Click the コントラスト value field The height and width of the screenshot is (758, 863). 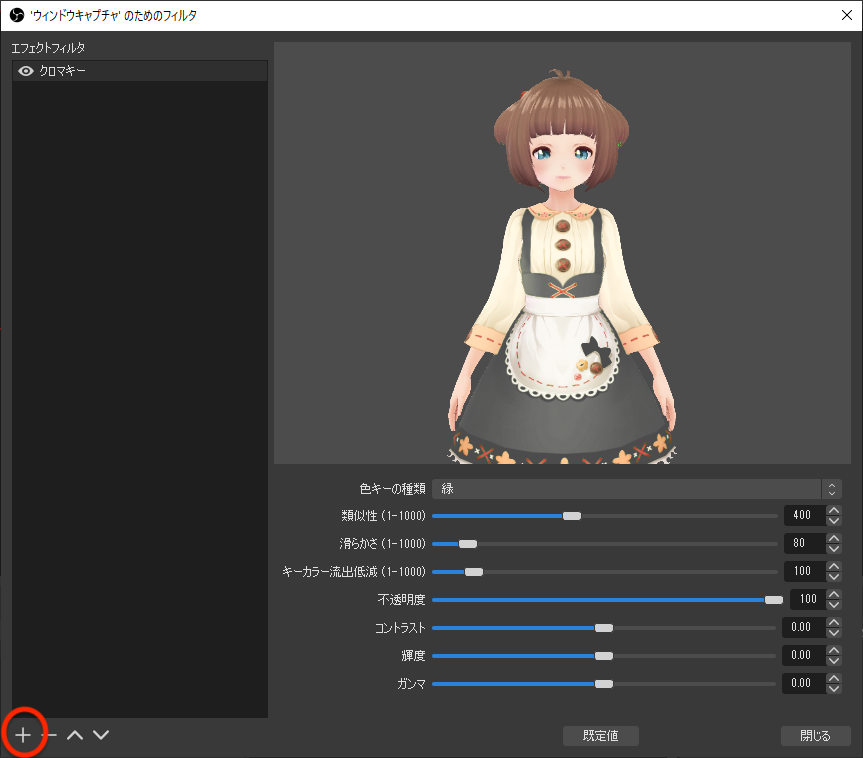click(x=804, y=627)
